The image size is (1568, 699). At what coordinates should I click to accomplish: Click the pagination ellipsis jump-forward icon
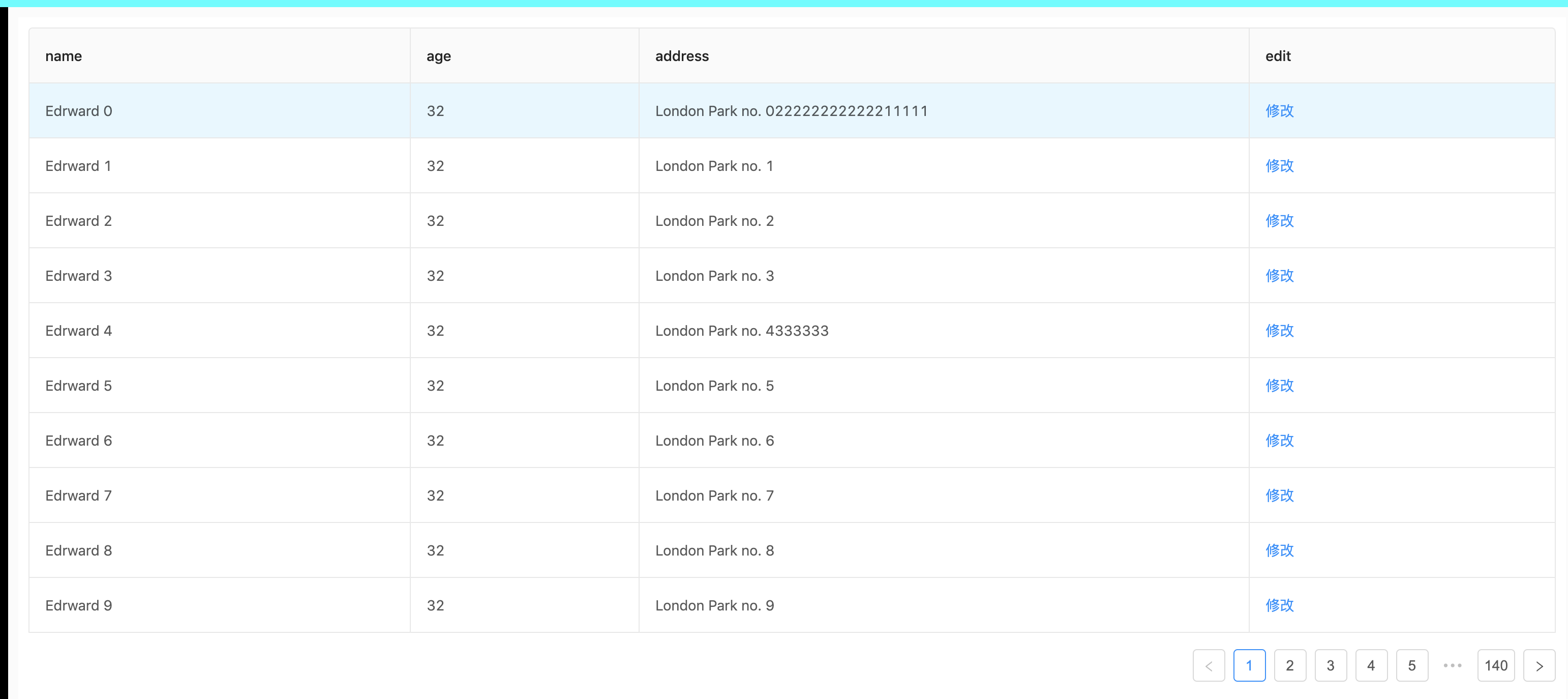(x=1453, y=665)
